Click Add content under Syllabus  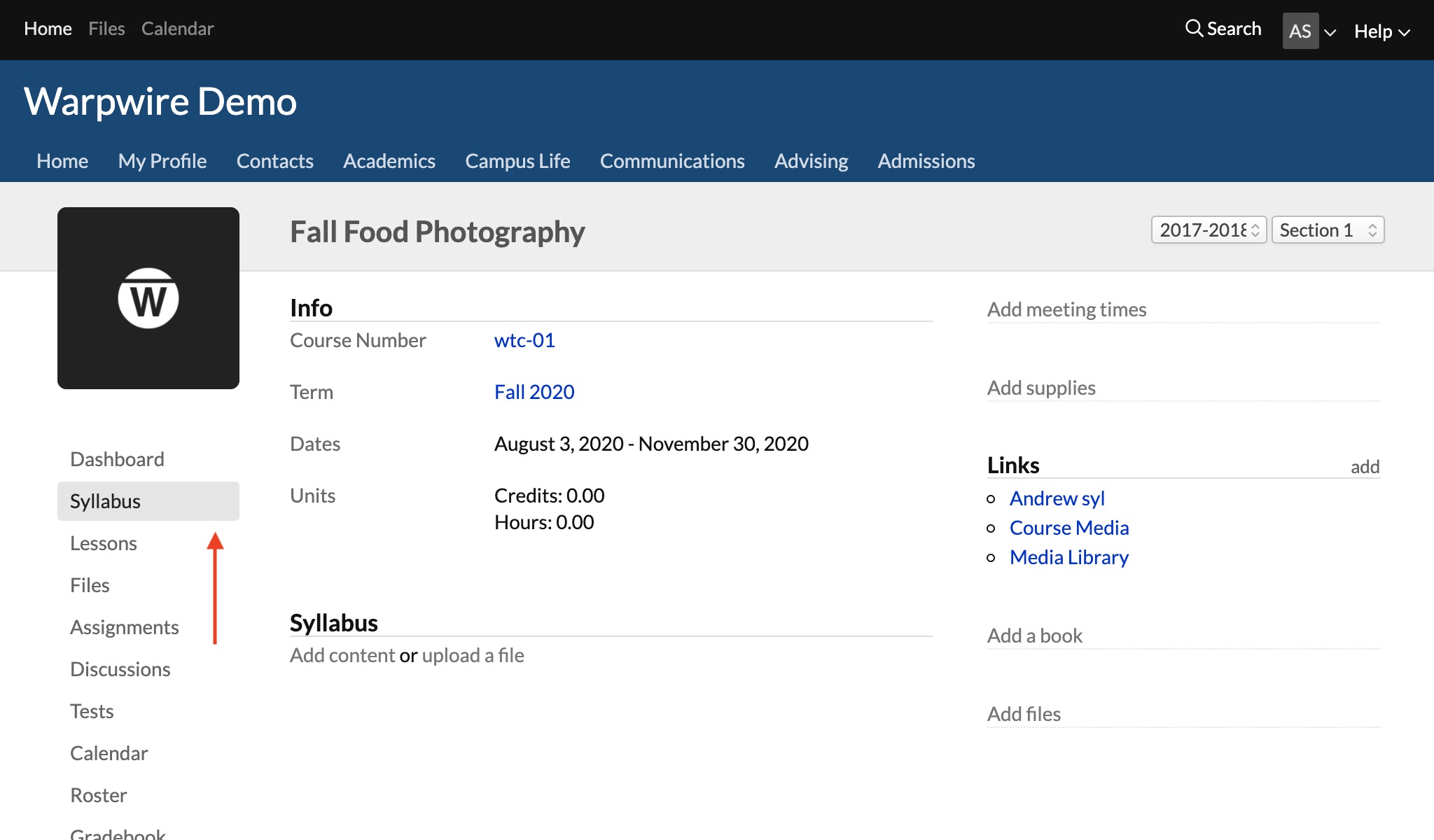342,655
